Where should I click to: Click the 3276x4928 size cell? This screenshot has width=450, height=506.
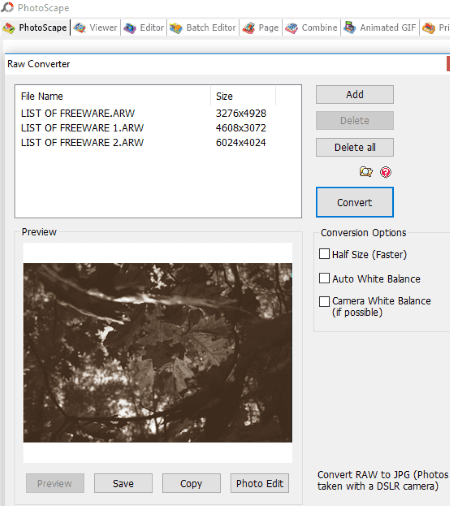pos(241,113)
